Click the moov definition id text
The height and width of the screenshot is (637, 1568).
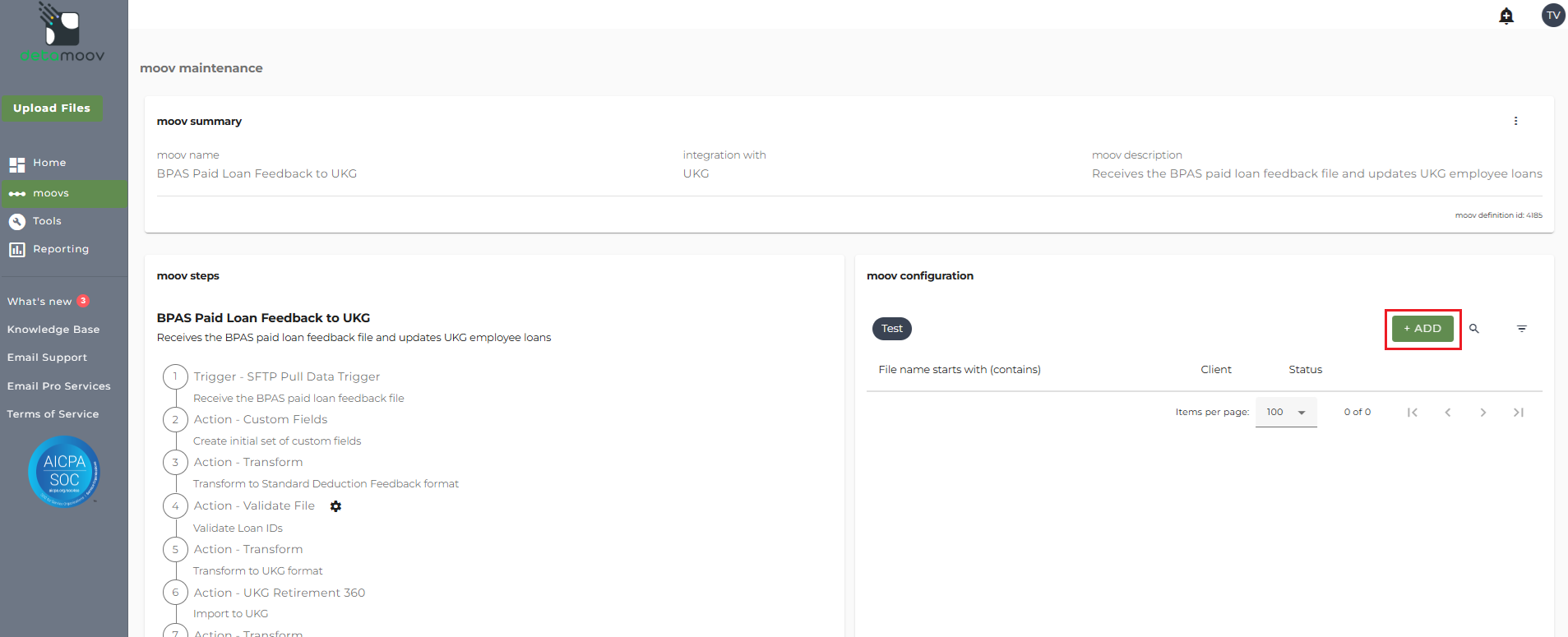tap(1499, 215)
